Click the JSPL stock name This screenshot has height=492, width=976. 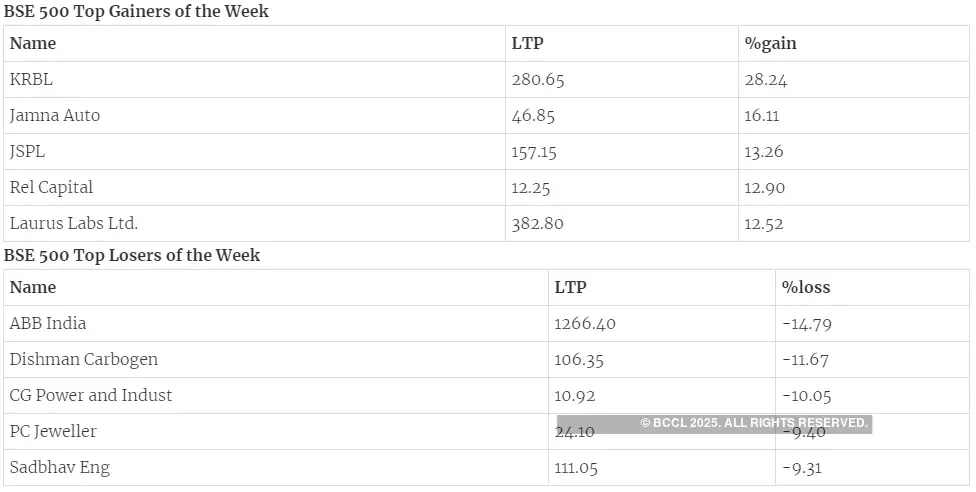(28, 152)
